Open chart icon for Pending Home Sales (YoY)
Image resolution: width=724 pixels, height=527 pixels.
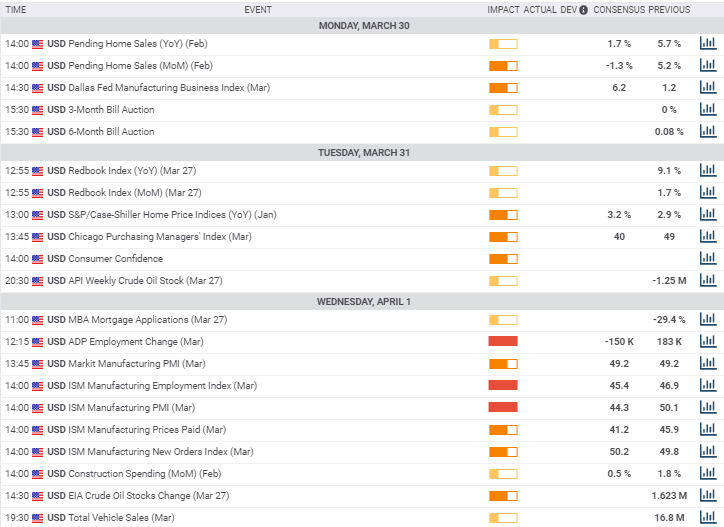708,44
